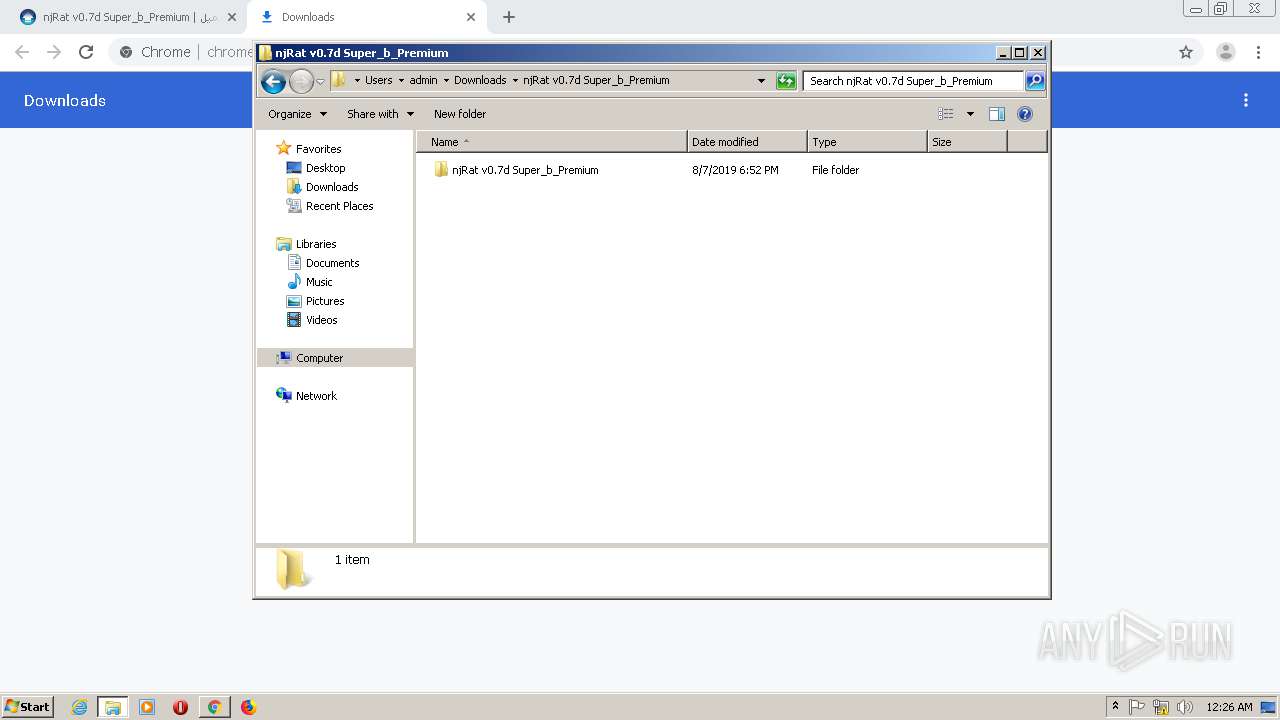Open the Windows Start menu
Viewport: 1280px width, 720px height.
point(28,706)
